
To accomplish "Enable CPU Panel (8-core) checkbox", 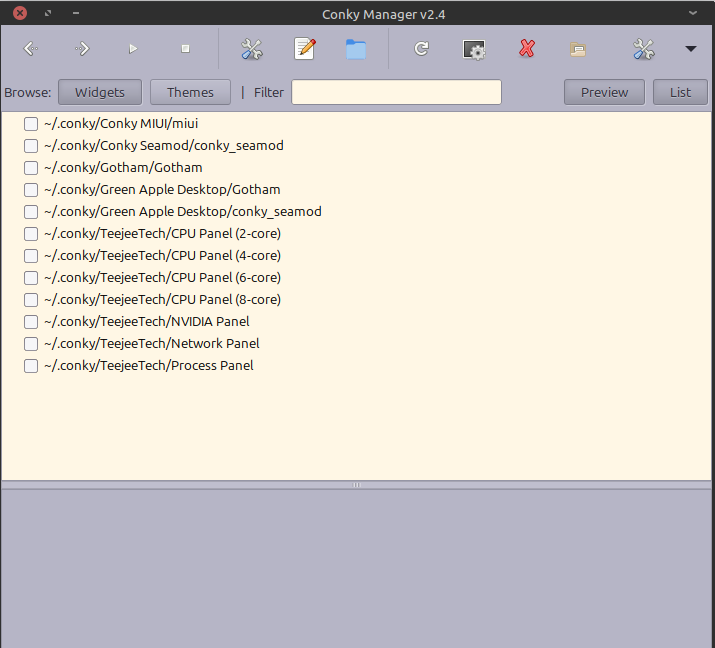I will point(31,300).
